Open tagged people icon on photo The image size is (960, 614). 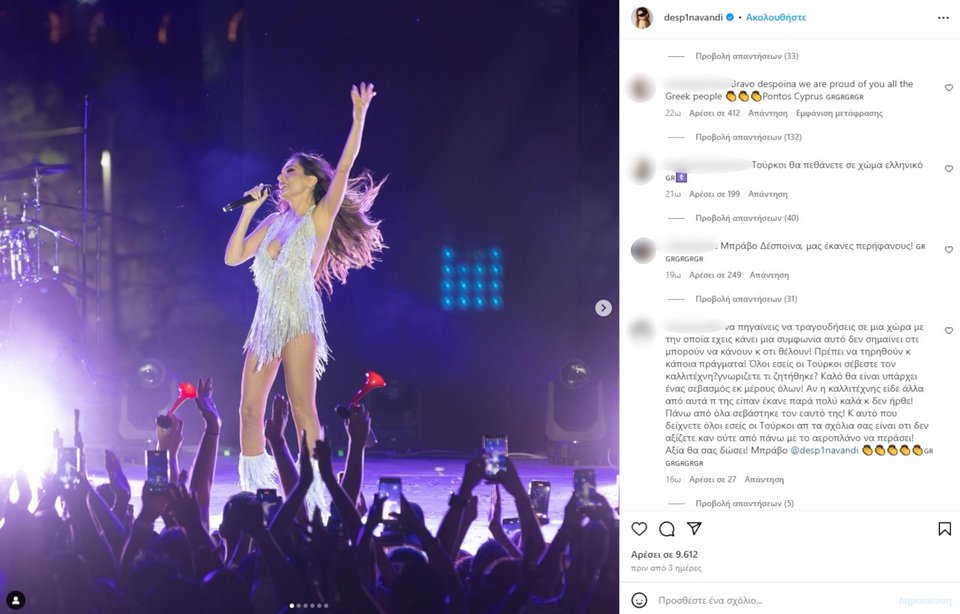point(16,600)
